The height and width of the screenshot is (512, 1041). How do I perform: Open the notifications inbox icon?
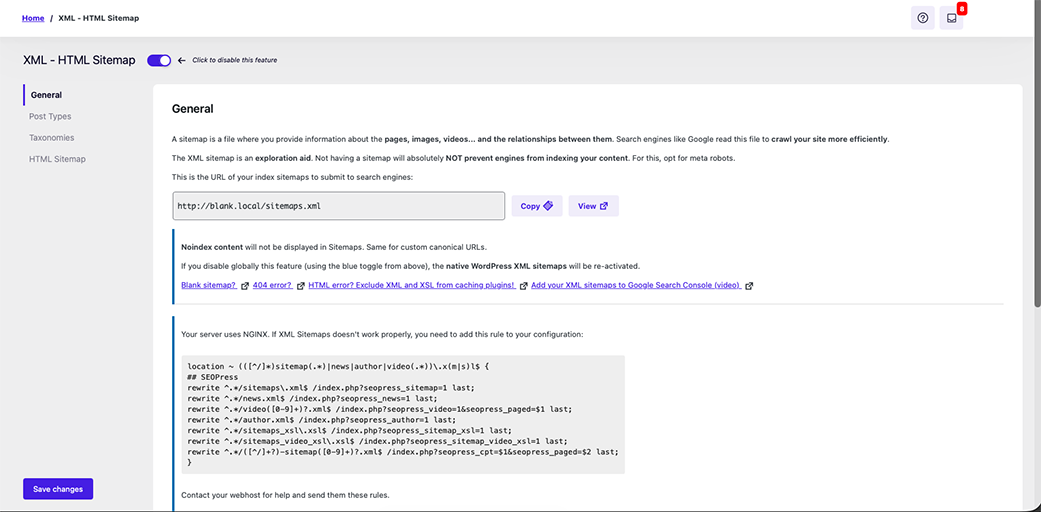(951, 18)
